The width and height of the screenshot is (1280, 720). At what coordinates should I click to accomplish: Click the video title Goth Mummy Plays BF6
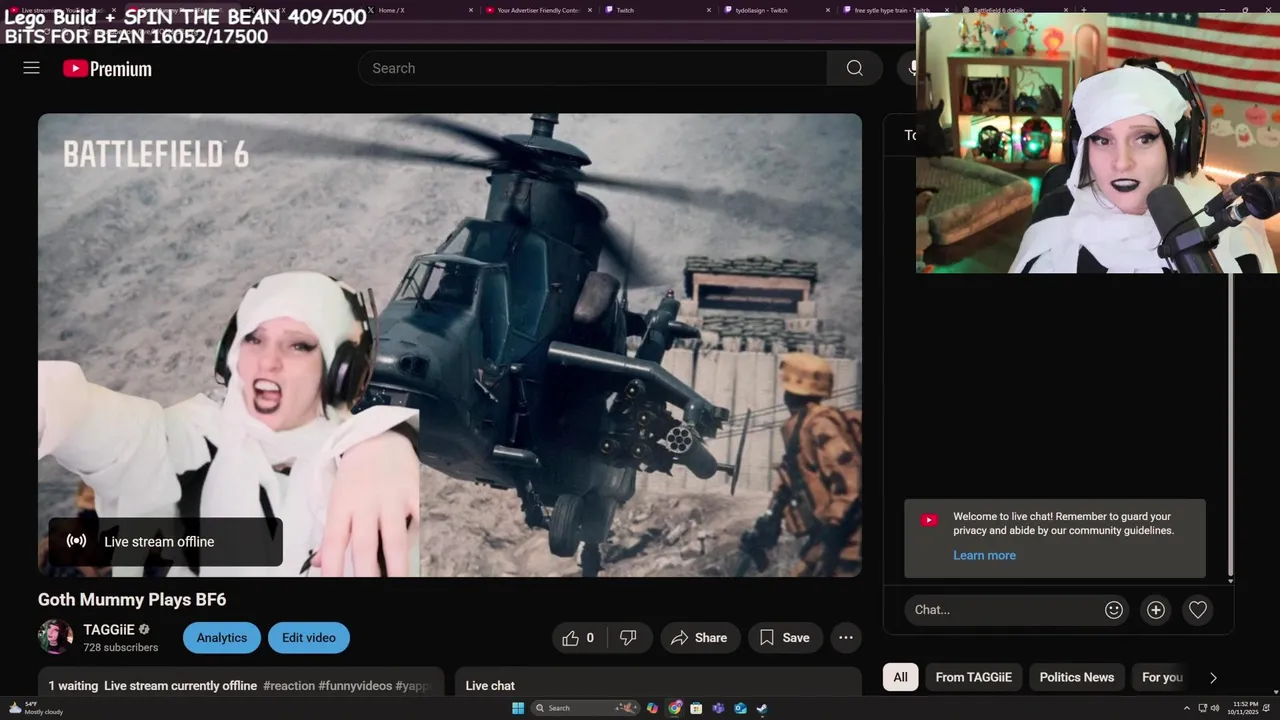(132, 600)
